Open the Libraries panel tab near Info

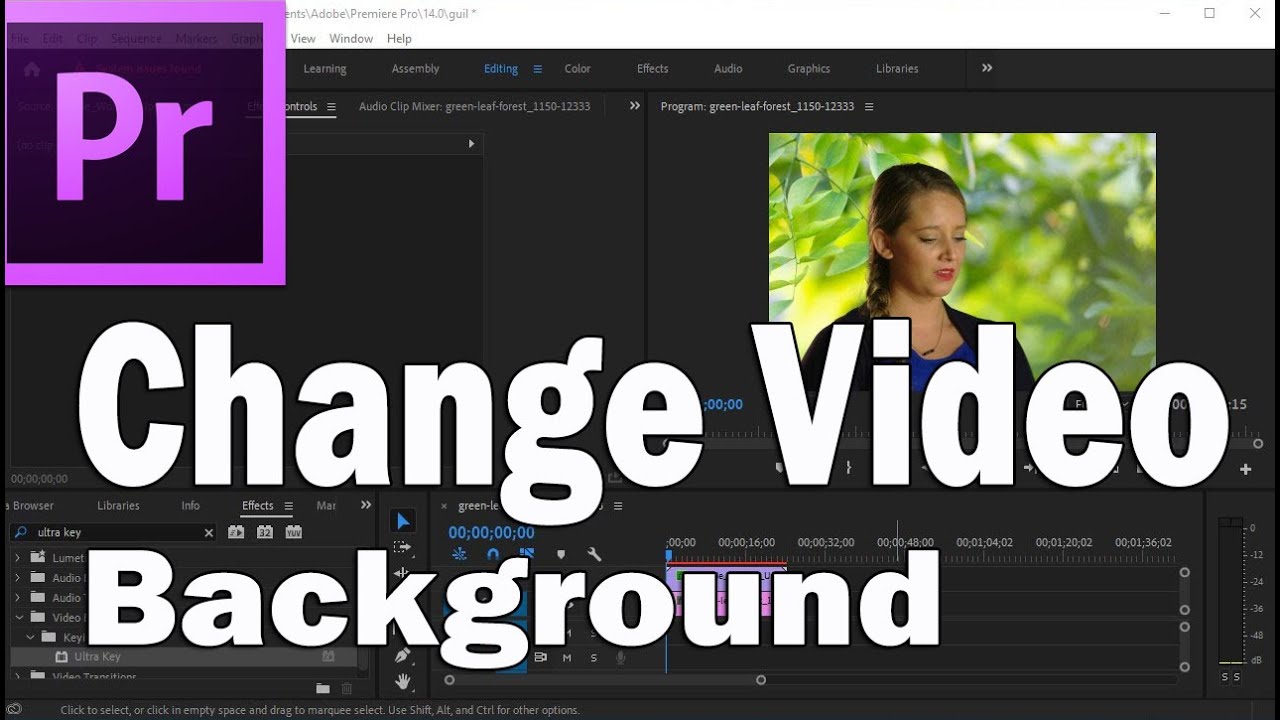click(x=118, y=506)
